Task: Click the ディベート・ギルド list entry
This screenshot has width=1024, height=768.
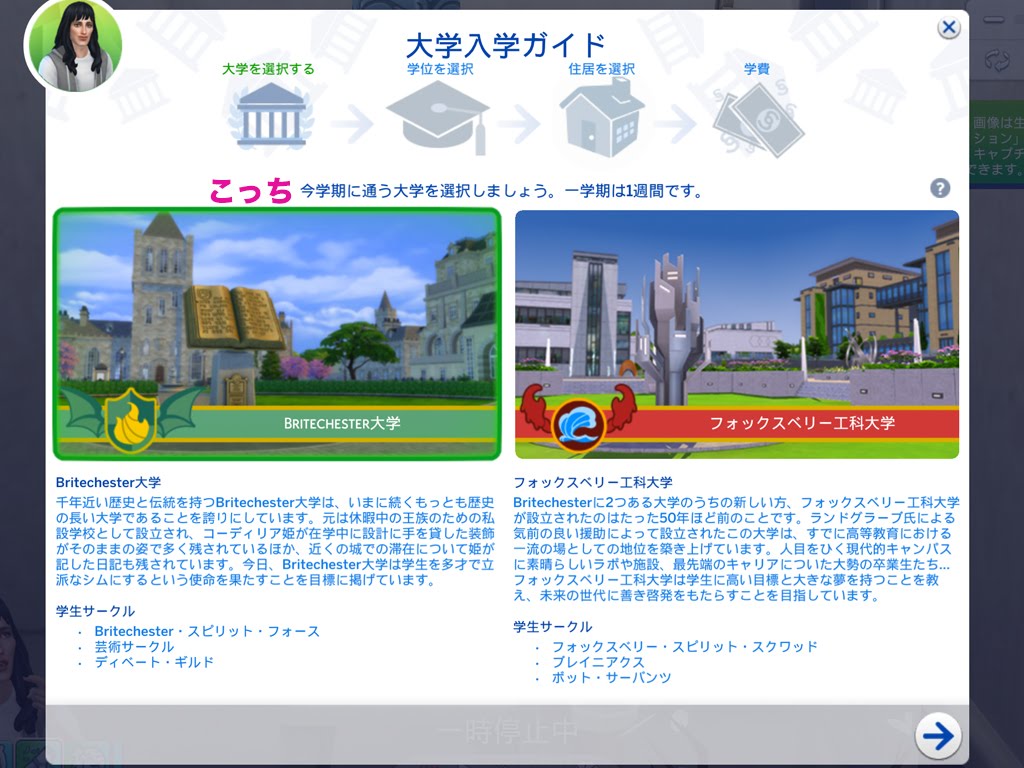Action: (x=154, y=662)
